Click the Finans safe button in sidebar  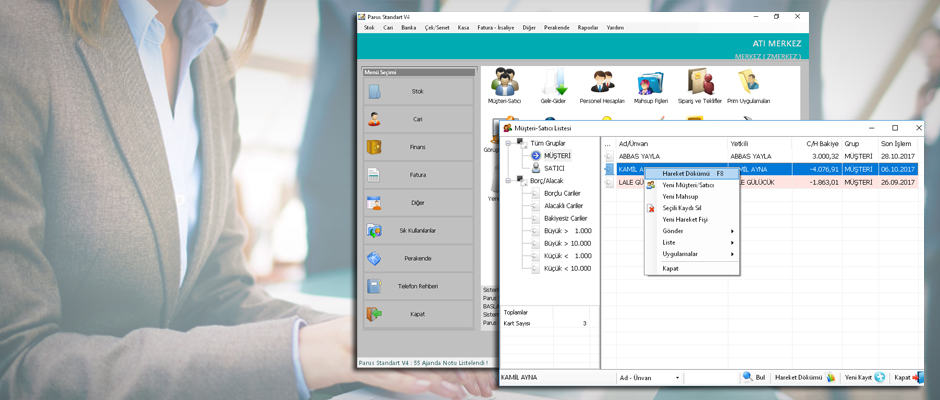tap(418, 147)
